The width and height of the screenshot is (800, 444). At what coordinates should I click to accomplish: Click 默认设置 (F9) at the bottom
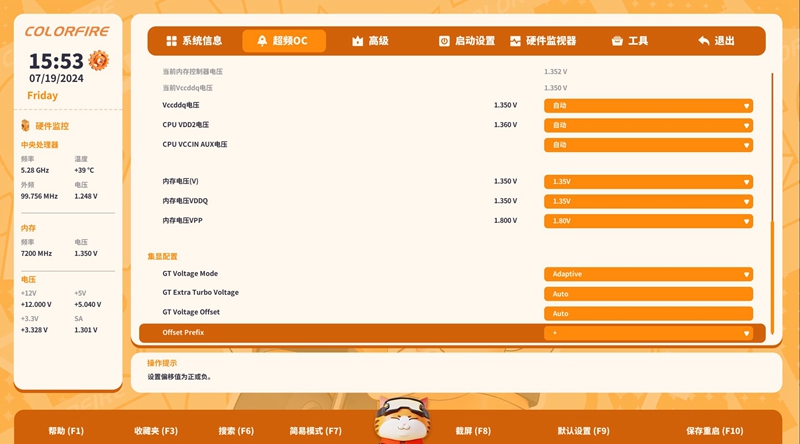[x=583, y=431]
